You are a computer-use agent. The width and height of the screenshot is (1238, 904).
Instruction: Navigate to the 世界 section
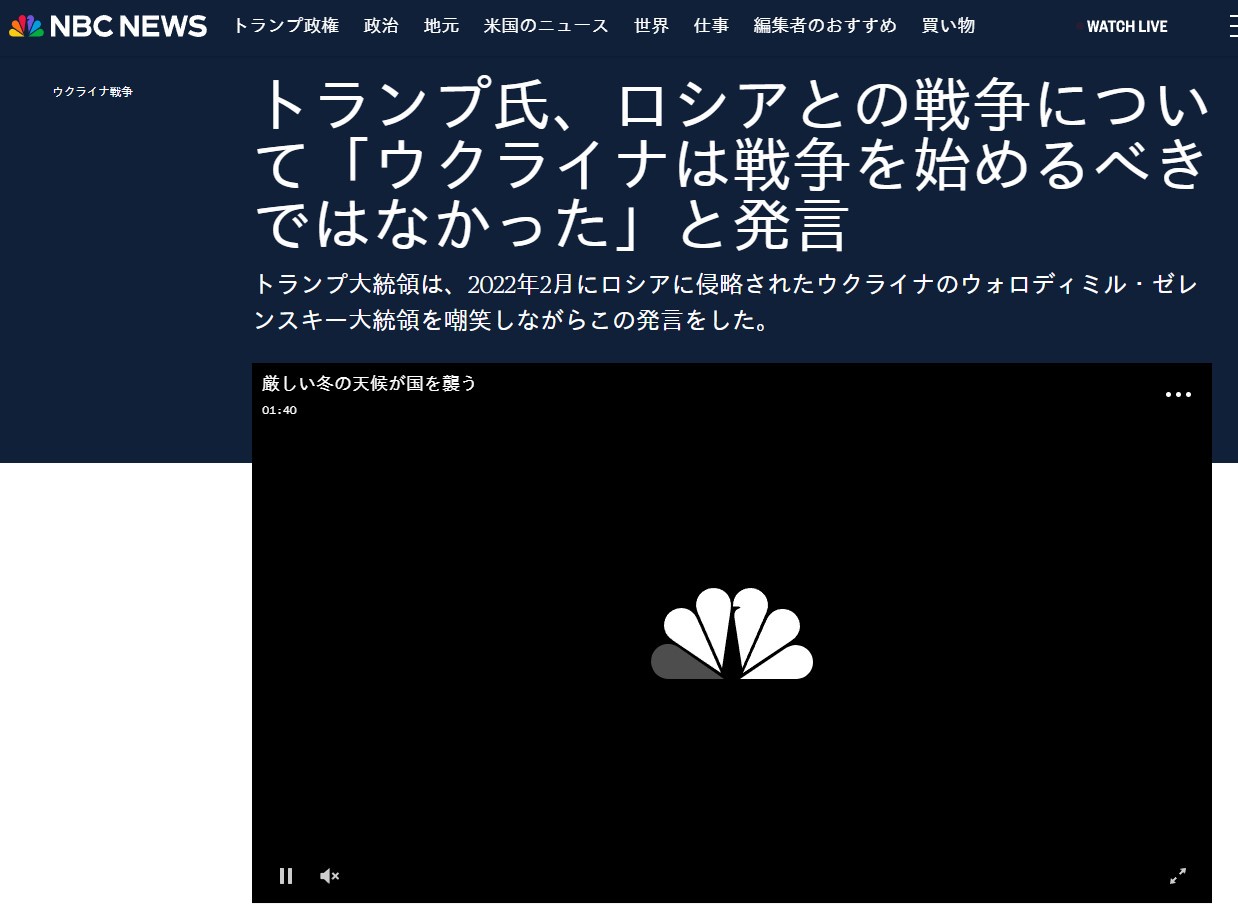pos(651,26)
